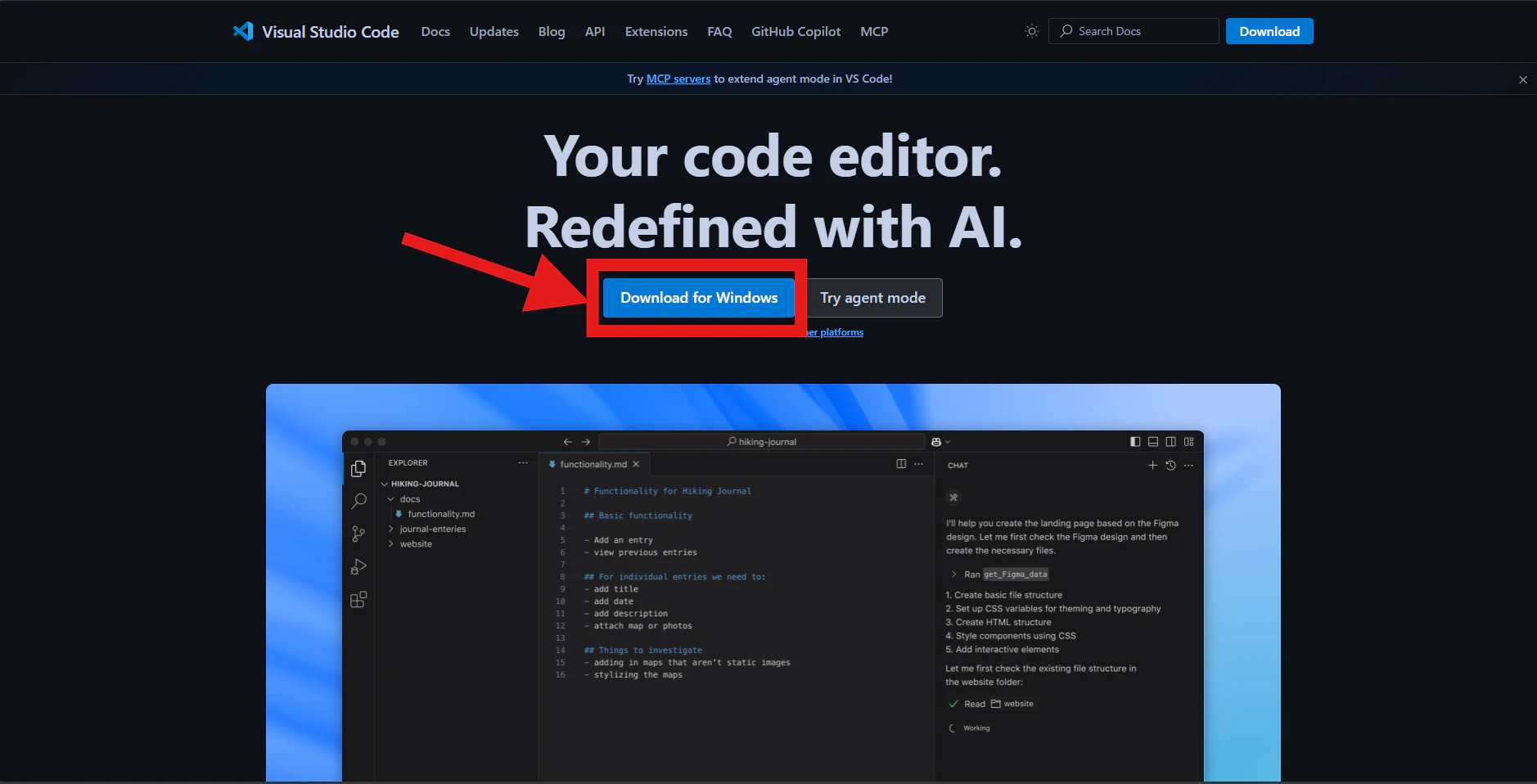Open the Explorer panel more actions ellipsis
This screenshot has width=1537, height=784.
click(523, 463)
